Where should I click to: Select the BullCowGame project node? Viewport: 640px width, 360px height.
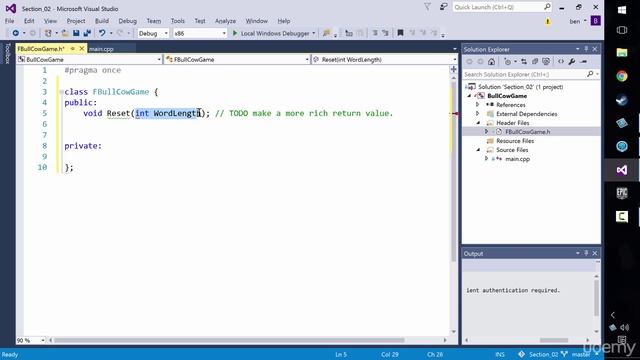(507, 96)
